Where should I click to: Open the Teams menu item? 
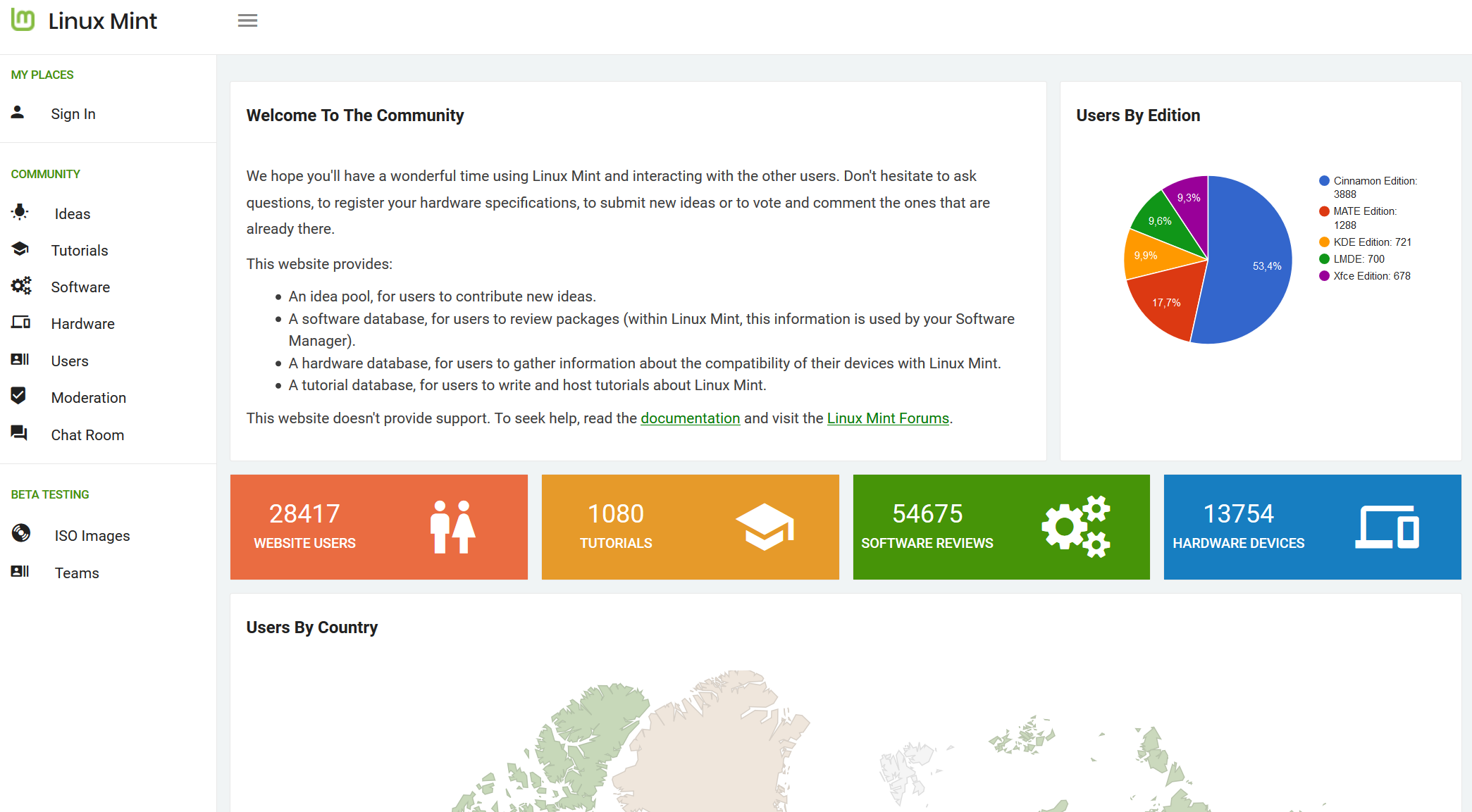(77, 573)
